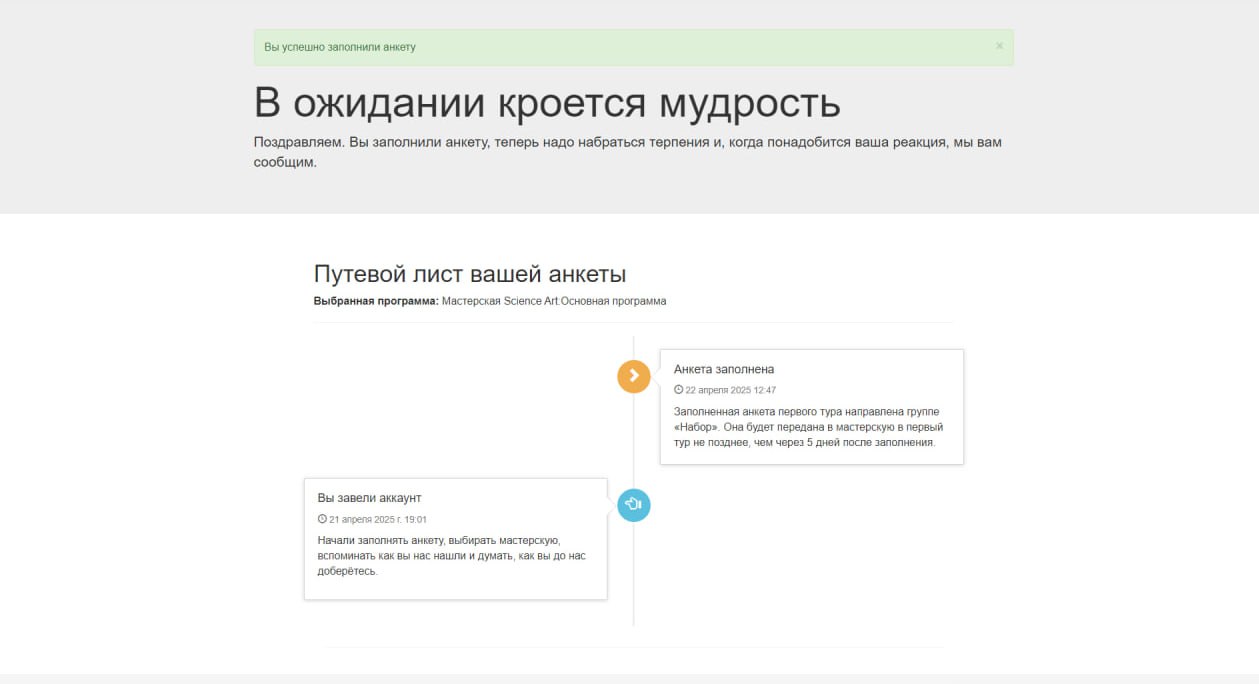The height and width of the screenshot is (684, 1259).
Task: Click 'Мастерская Science Art.Основная программа' program name
Action: pyautogui.click(x=554, y=301)
